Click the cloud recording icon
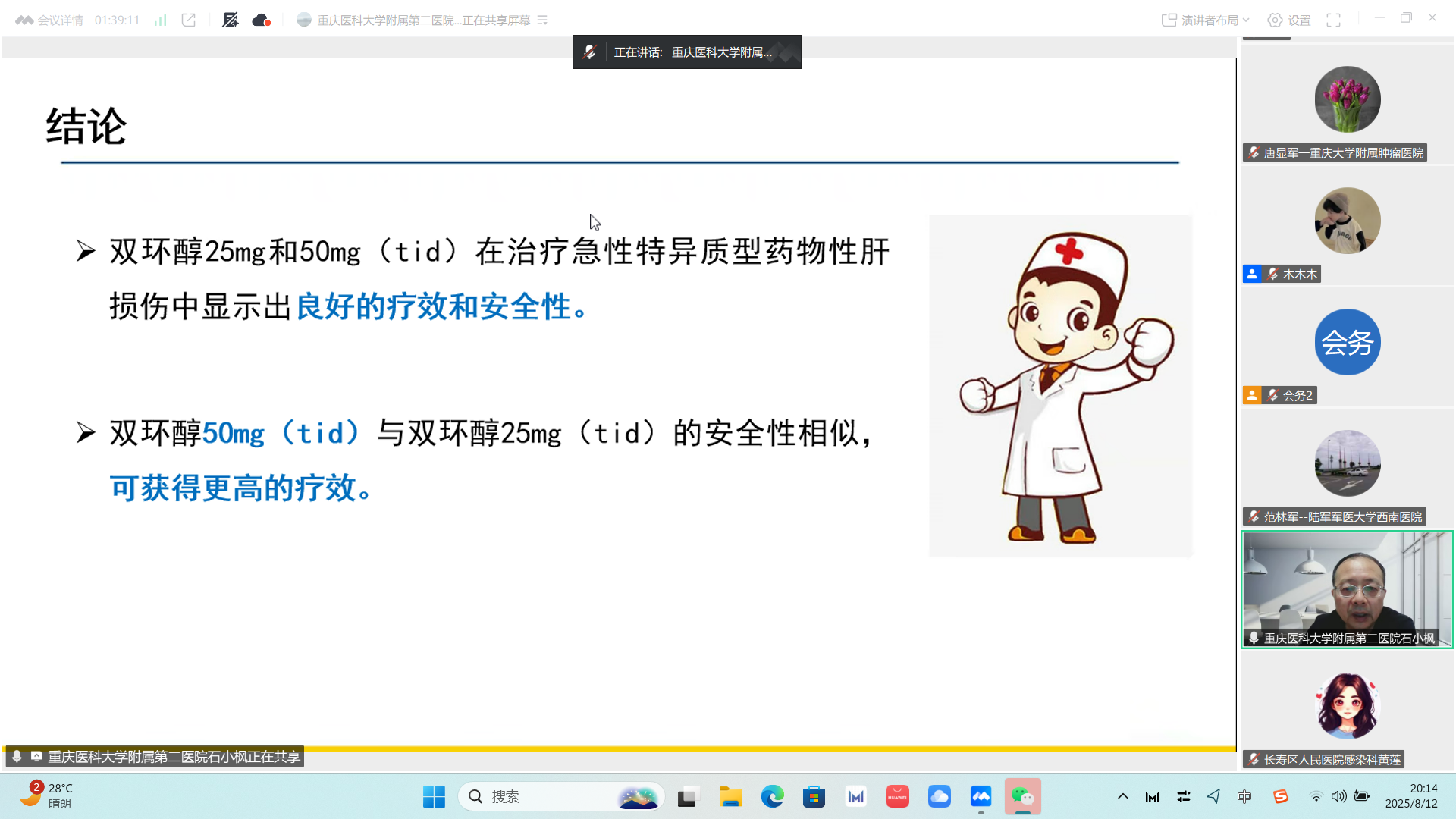The image size is (1456, 819). click(x=261, y=20)
